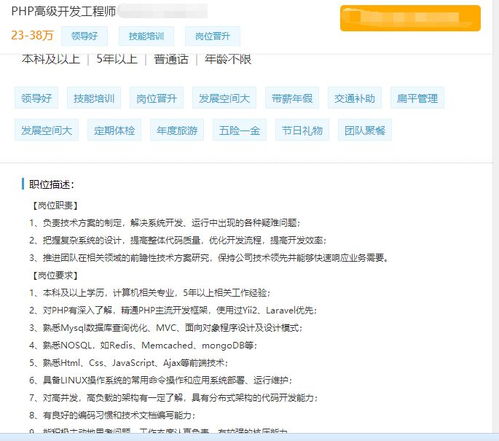This screenshot has width=499, height=441.
Task: Click requirement 4 mentioning Redis、Memcached
Action: coord(143,345)
